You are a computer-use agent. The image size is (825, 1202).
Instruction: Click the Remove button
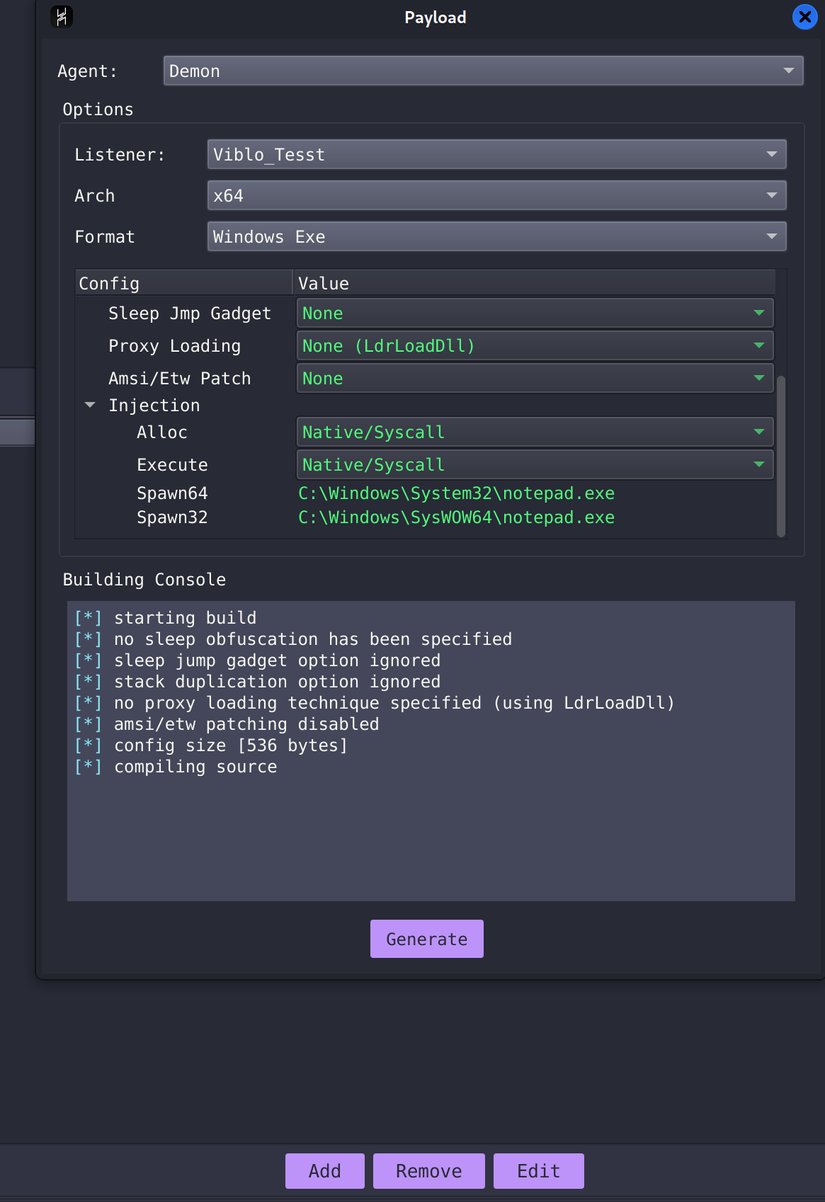click(429, 1171)
